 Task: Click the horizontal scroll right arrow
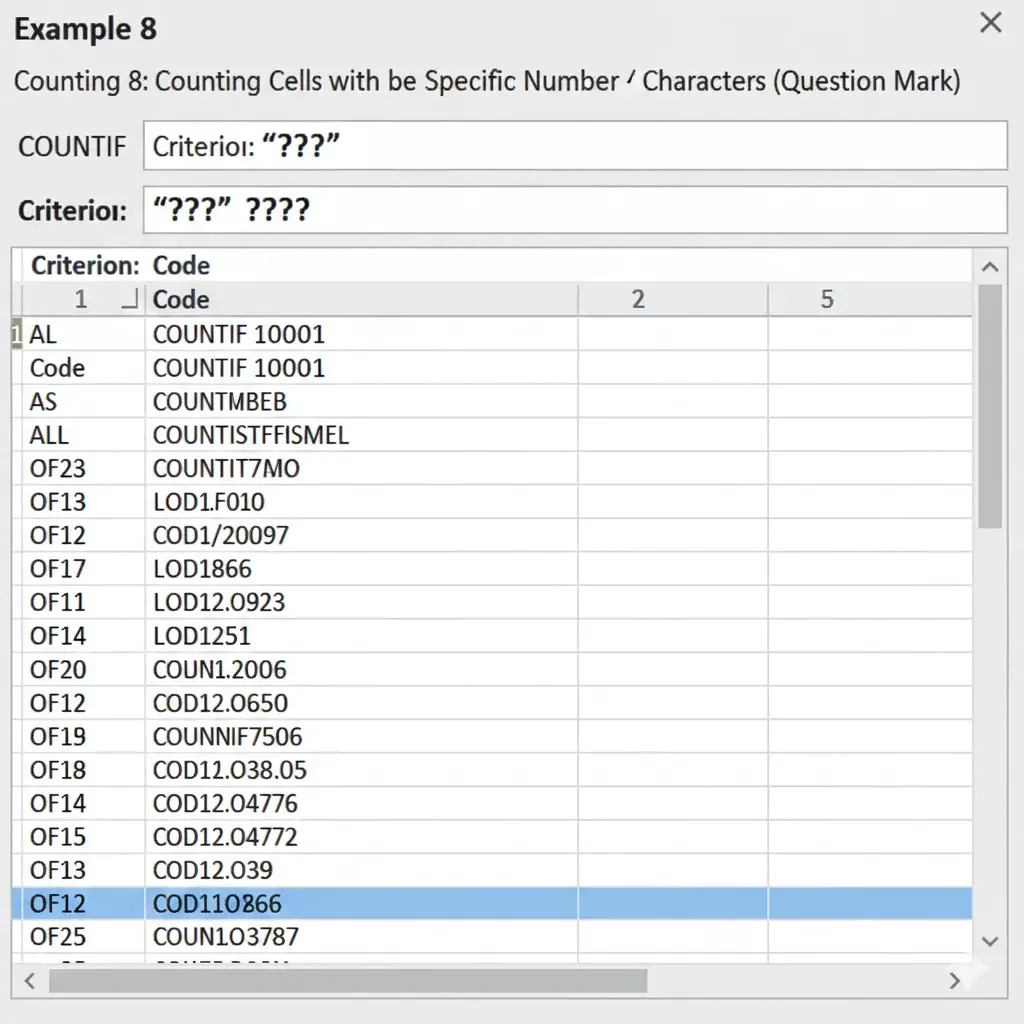coord(956,980)
